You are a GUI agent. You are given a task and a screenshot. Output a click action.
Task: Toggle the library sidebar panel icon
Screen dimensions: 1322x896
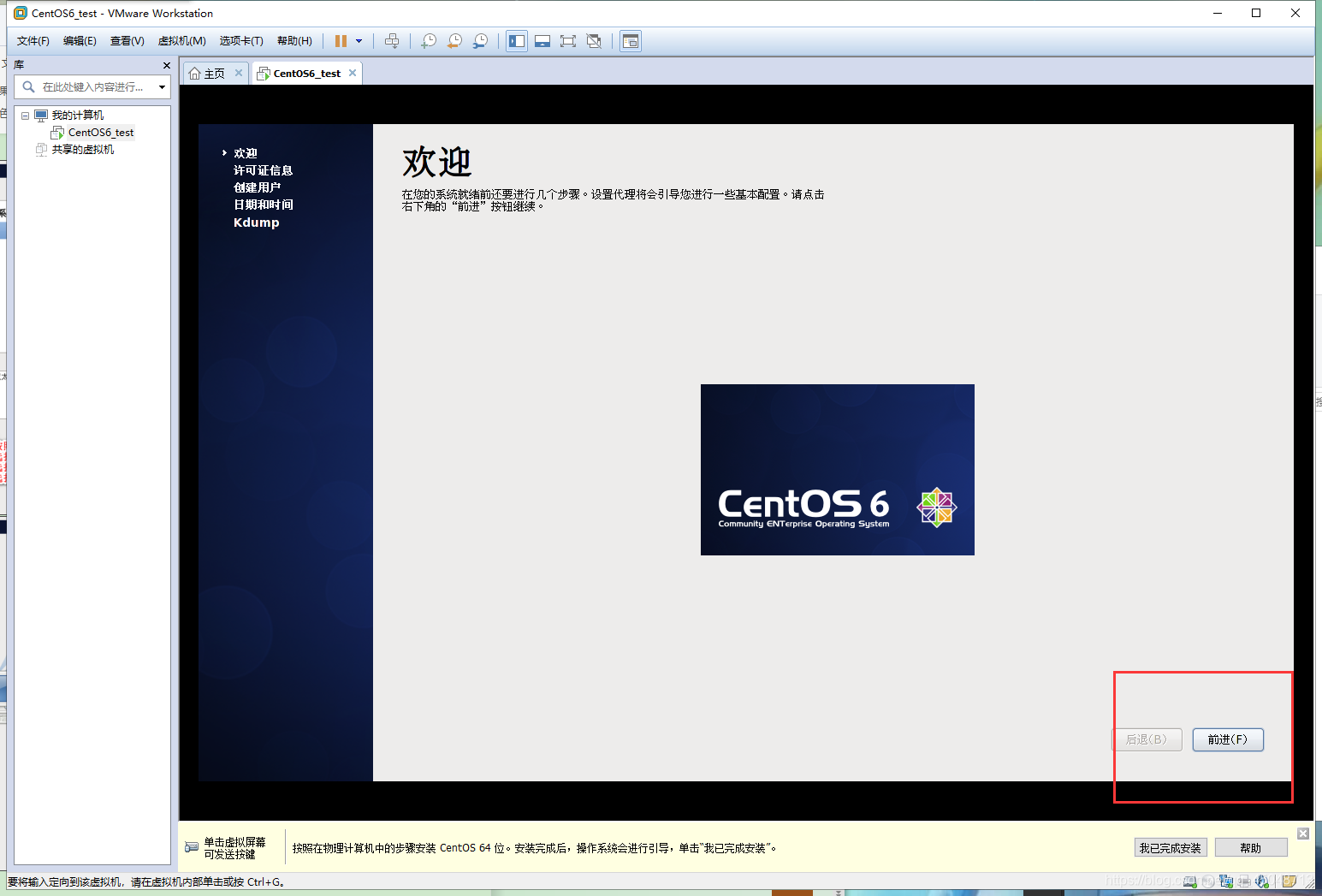516,40
